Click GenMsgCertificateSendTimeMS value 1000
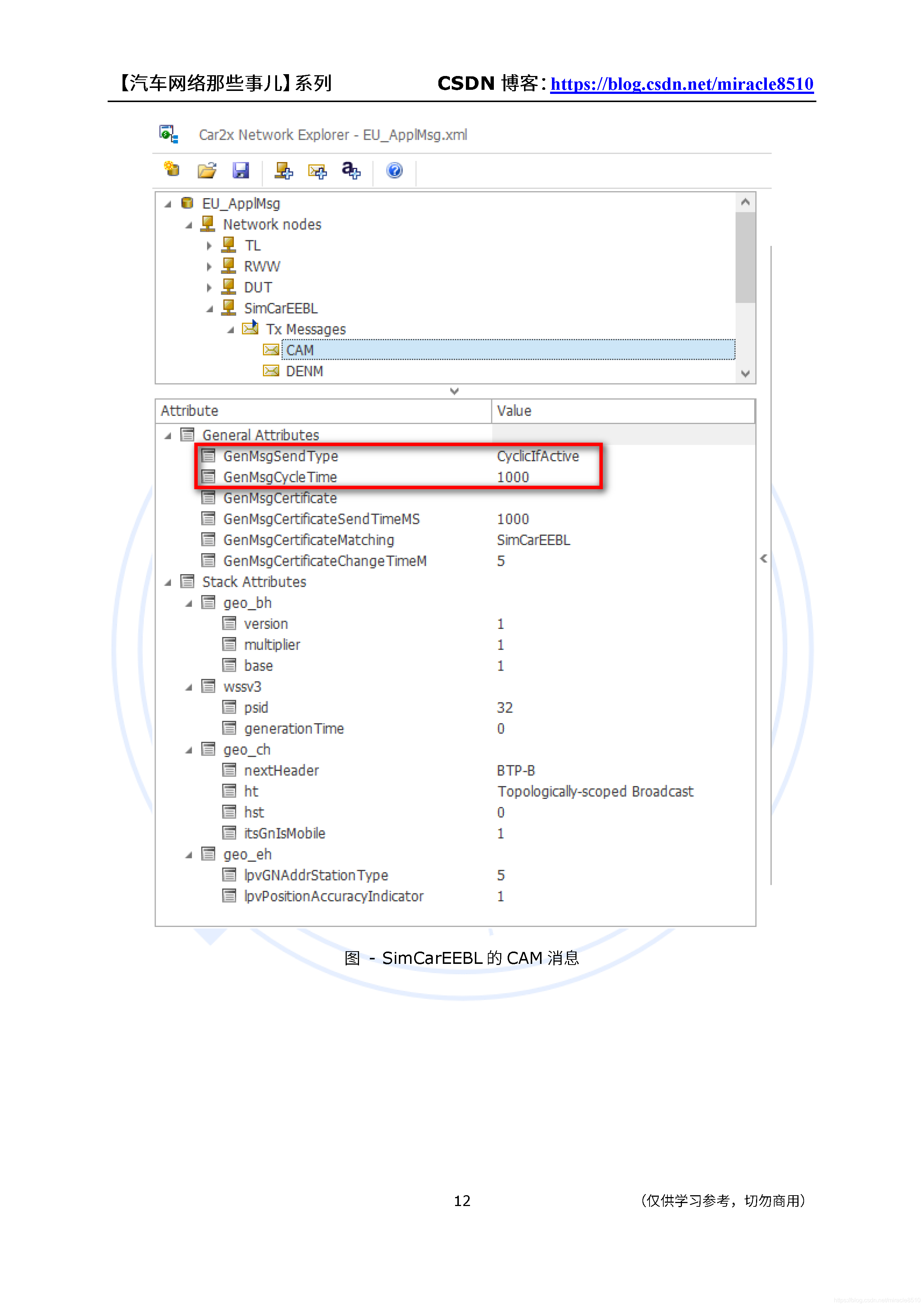The height and width of the screenshot is (1307, 924). point(512,519)
